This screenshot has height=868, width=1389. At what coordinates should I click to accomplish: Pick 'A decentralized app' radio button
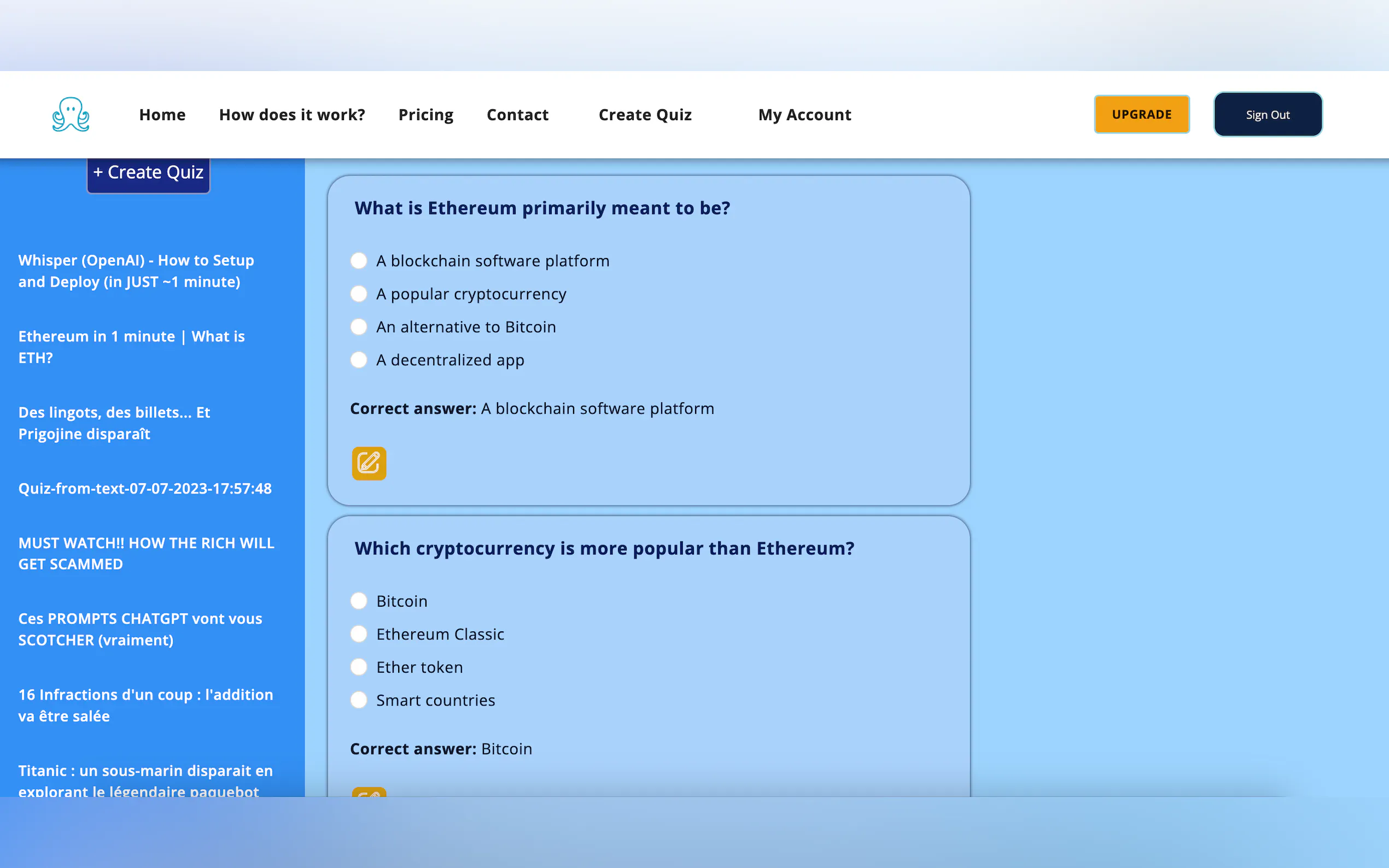pos(359,360)
